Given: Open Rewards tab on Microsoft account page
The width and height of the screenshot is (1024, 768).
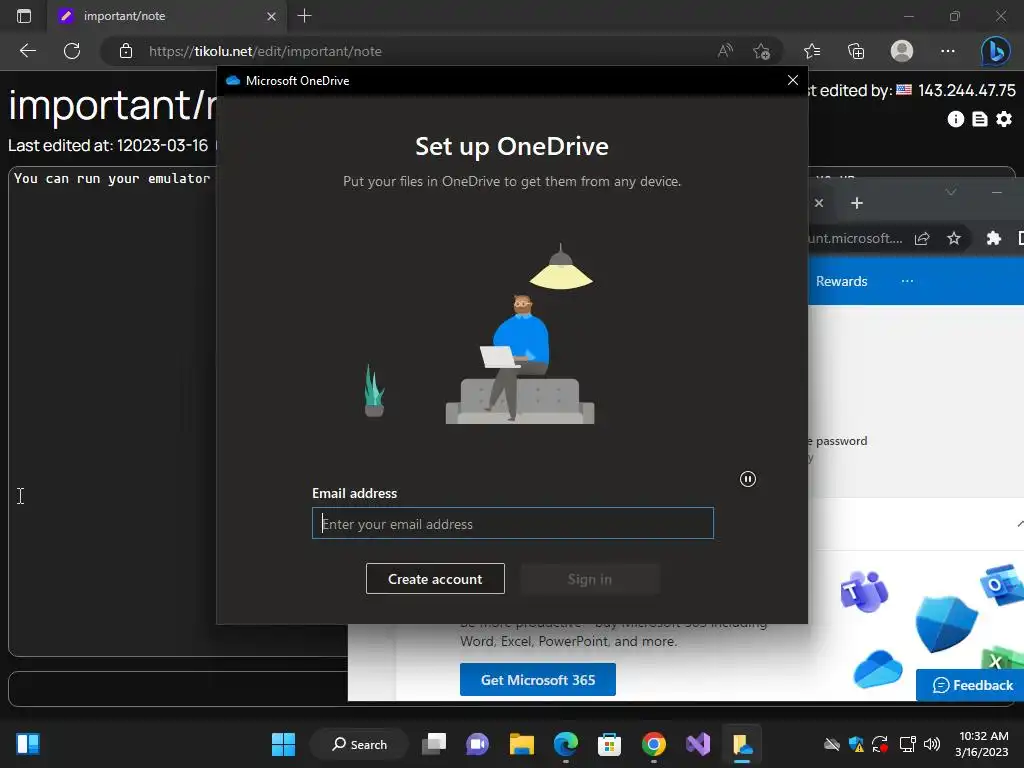Looking at the screenshot, I should [841, 281].
